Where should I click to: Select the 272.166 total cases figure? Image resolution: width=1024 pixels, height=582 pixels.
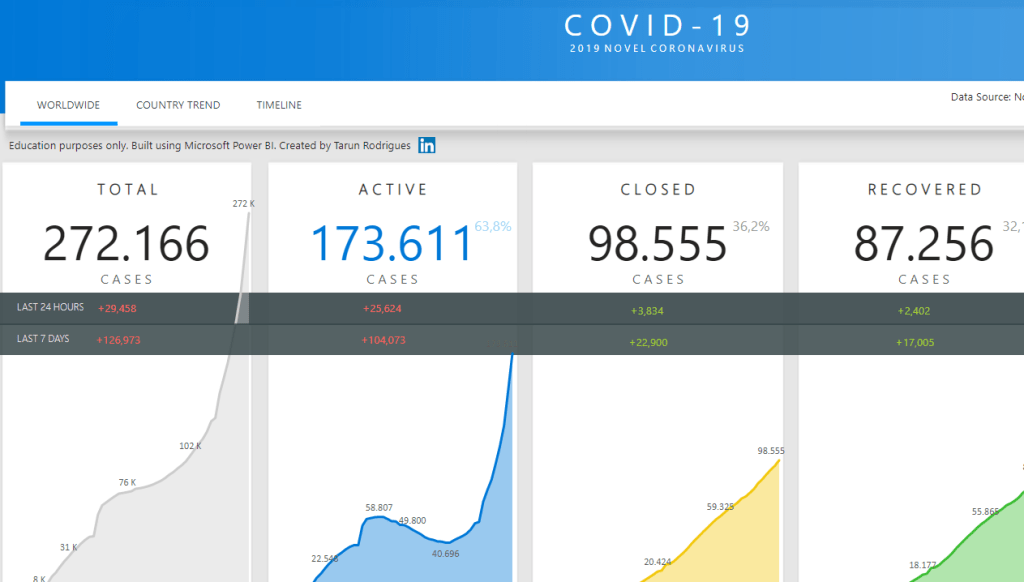tap(127, 243)
